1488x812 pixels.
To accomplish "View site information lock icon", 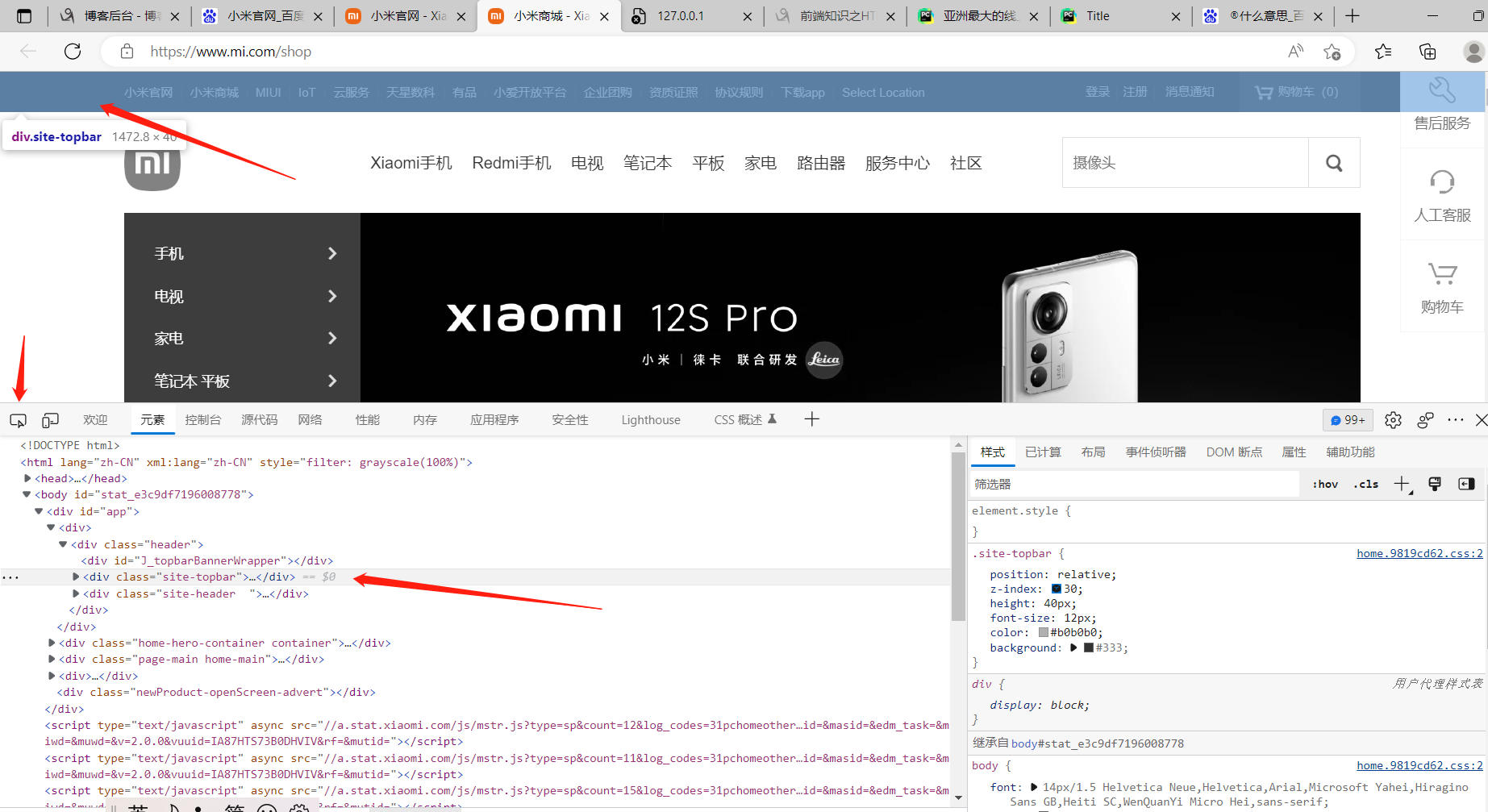I will pos(127,52).
